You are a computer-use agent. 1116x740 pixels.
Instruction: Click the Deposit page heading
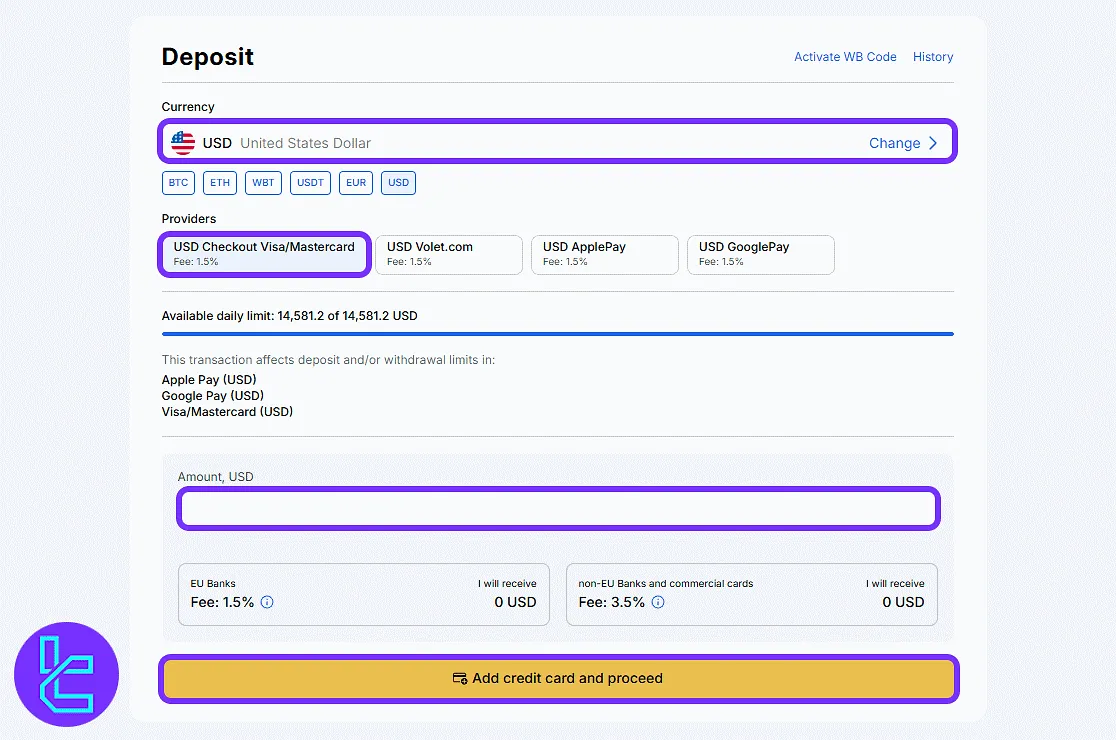tap(208, 57)
